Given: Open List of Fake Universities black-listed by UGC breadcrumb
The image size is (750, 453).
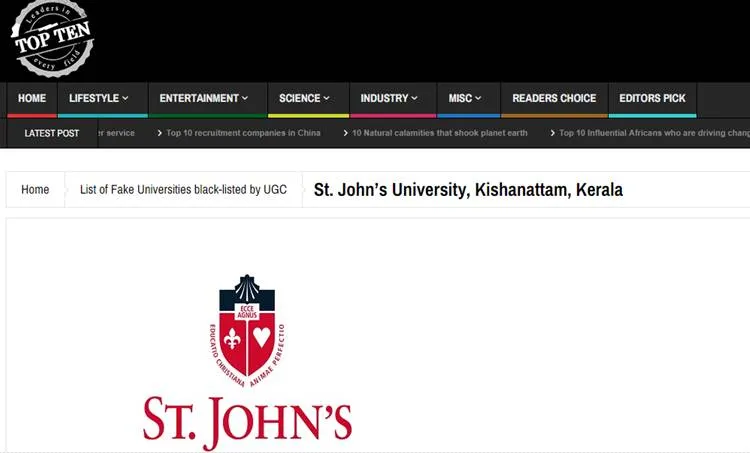Looking at the screenshot, I should coord(183,189).
